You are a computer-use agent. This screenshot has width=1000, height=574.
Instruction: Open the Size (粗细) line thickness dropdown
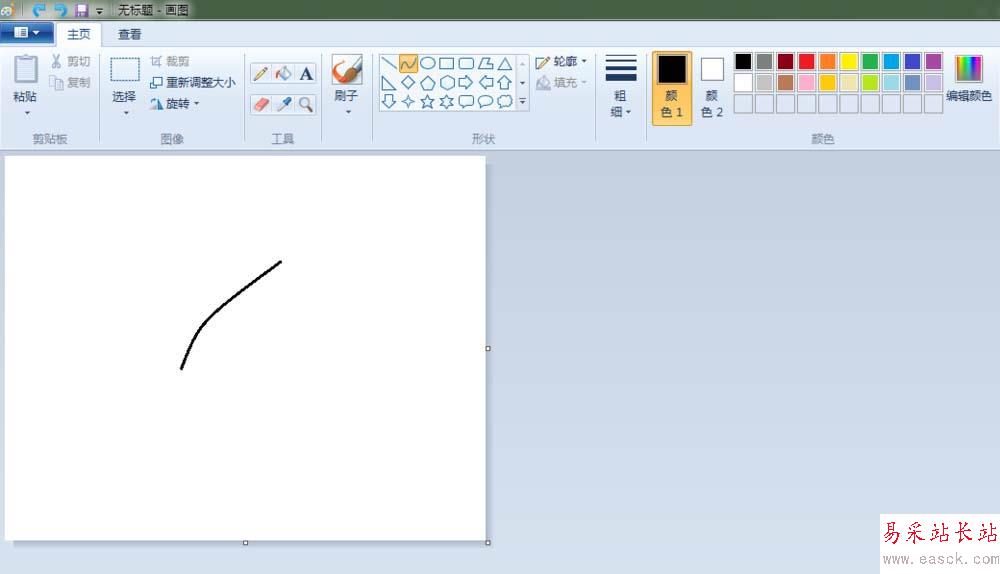pos(621,86)
